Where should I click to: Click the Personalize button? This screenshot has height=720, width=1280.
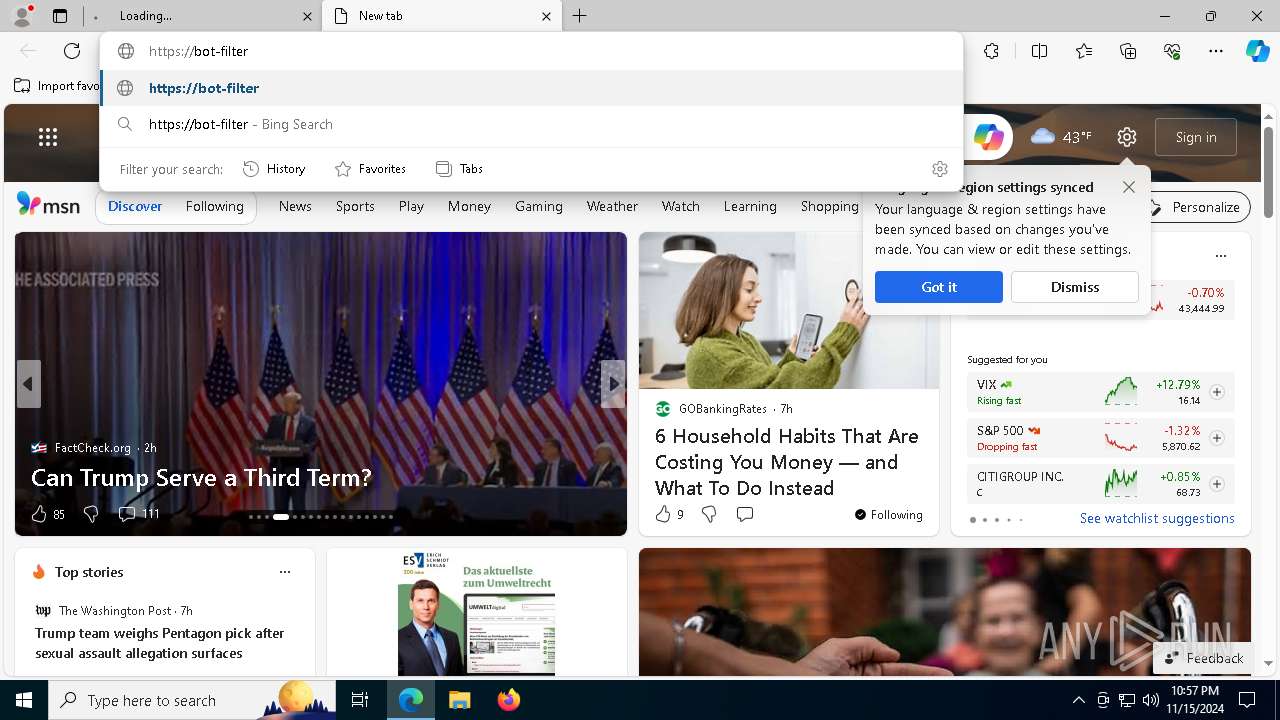coord(1197,207)
